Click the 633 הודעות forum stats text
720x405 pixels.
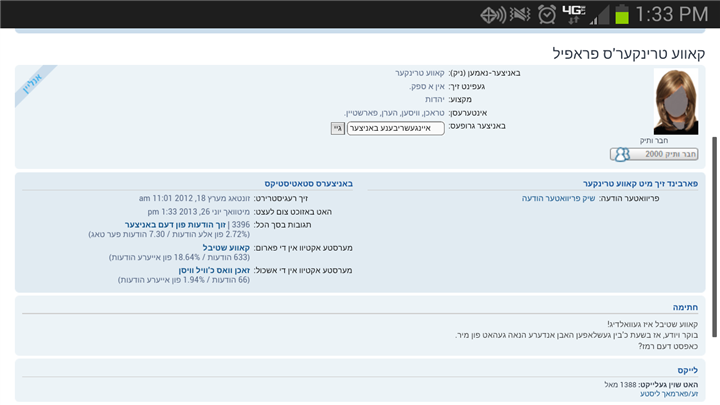pos(179,257)
